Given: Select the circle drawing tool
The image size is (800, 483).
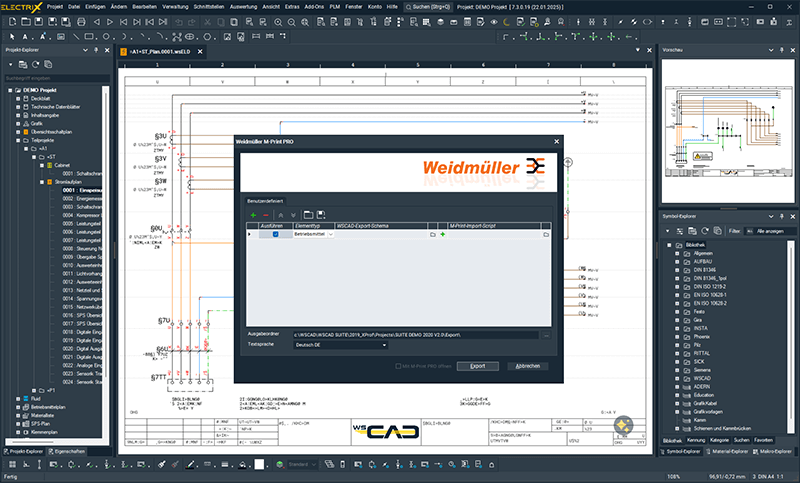Looking at the screenshot, I should click(106, 37).
